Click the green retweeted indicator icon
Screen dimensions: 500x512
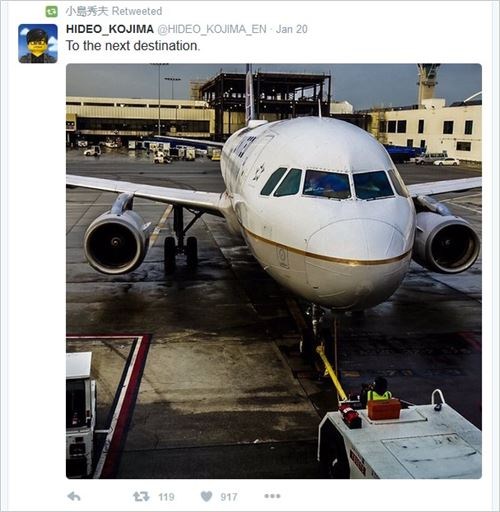coord(52,12)
